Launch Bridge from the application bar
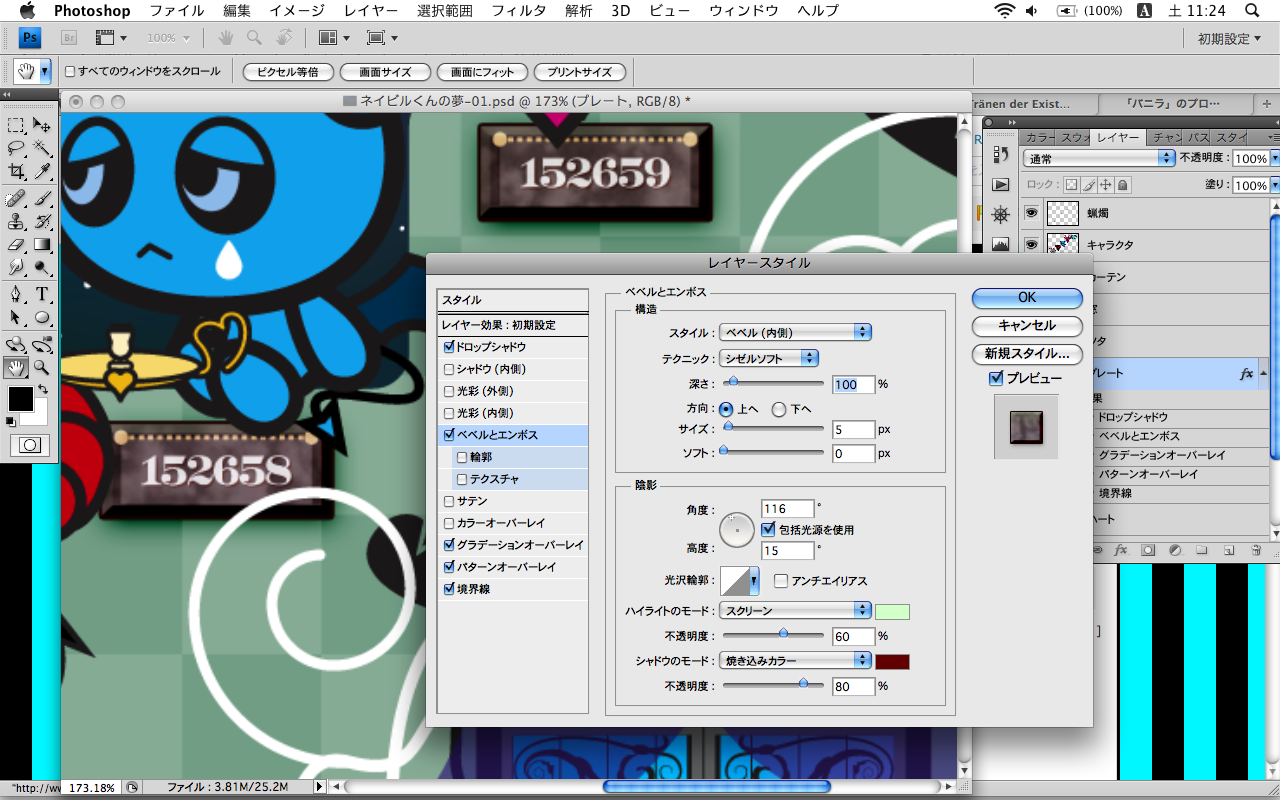This screenshot has height=800, width=1280. click(x=70, y=38)
